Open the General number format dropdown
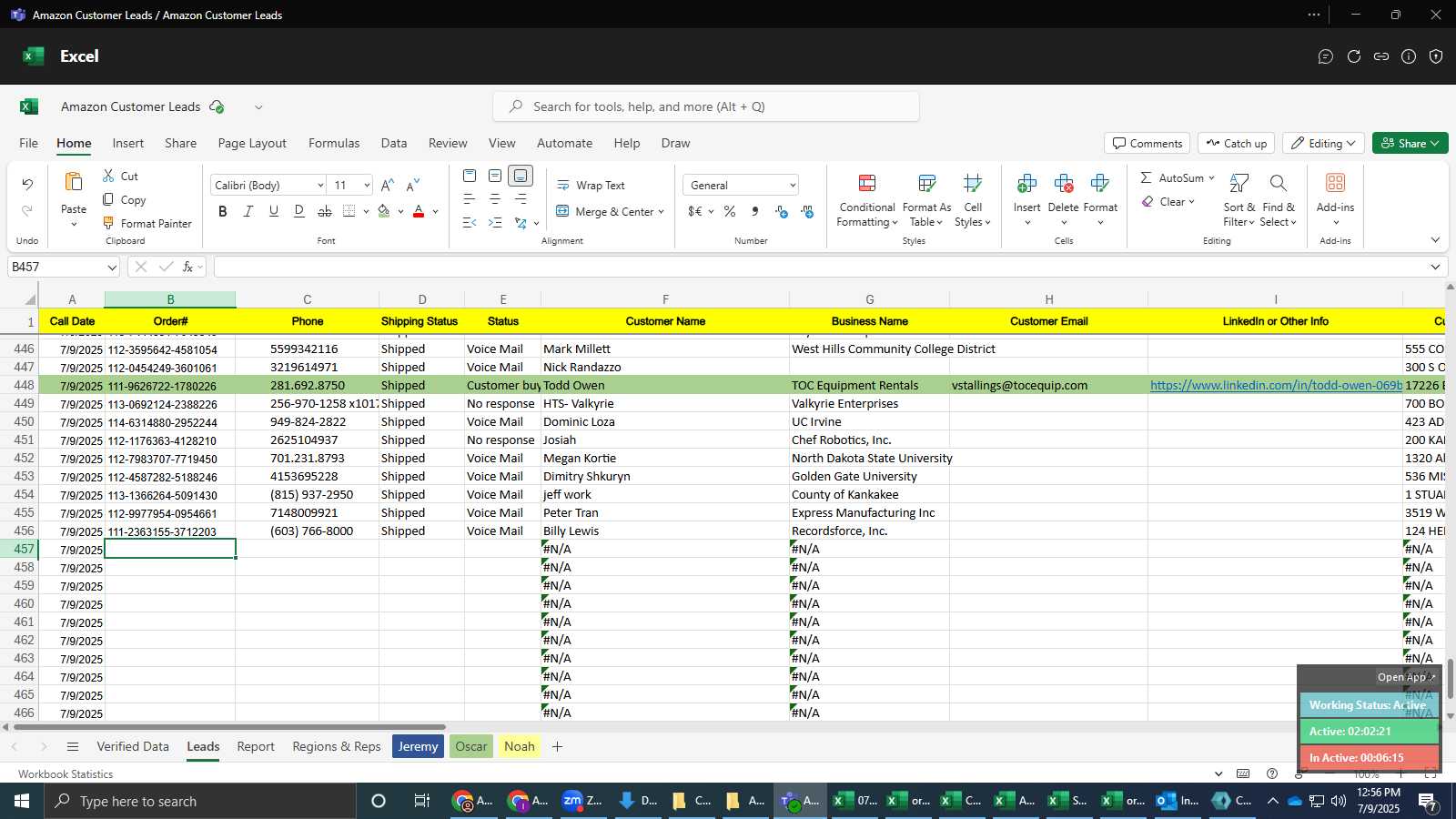Screen dimensions: 1456x819 click(793, 186)
